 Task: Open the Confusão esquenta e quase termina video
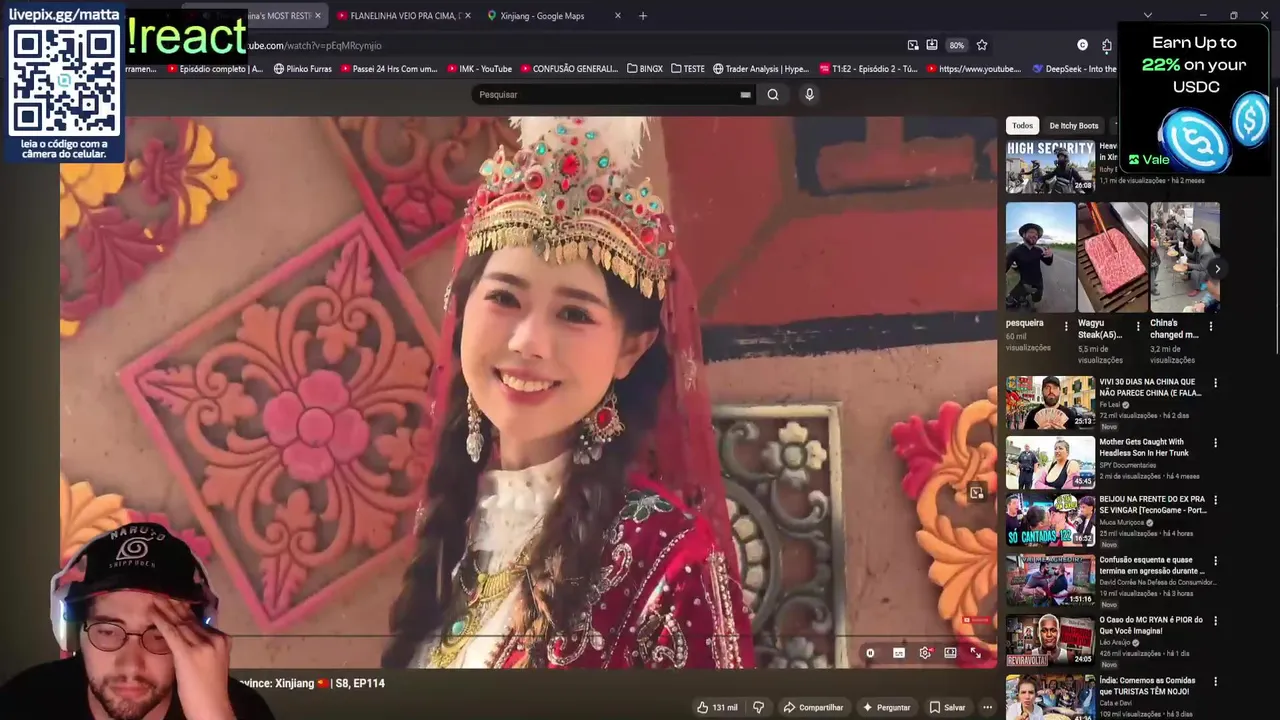tap(1152, 566)
